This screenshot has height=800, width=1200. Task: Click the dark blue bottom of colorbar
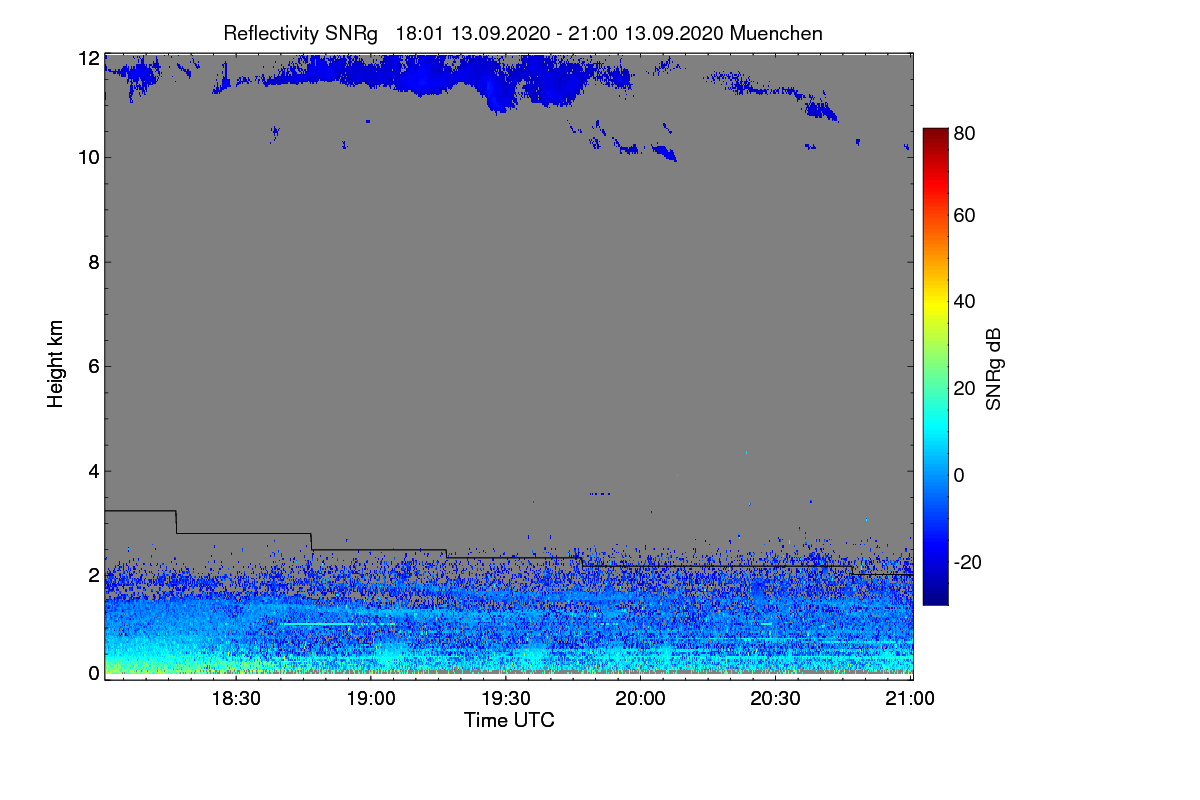935,598
